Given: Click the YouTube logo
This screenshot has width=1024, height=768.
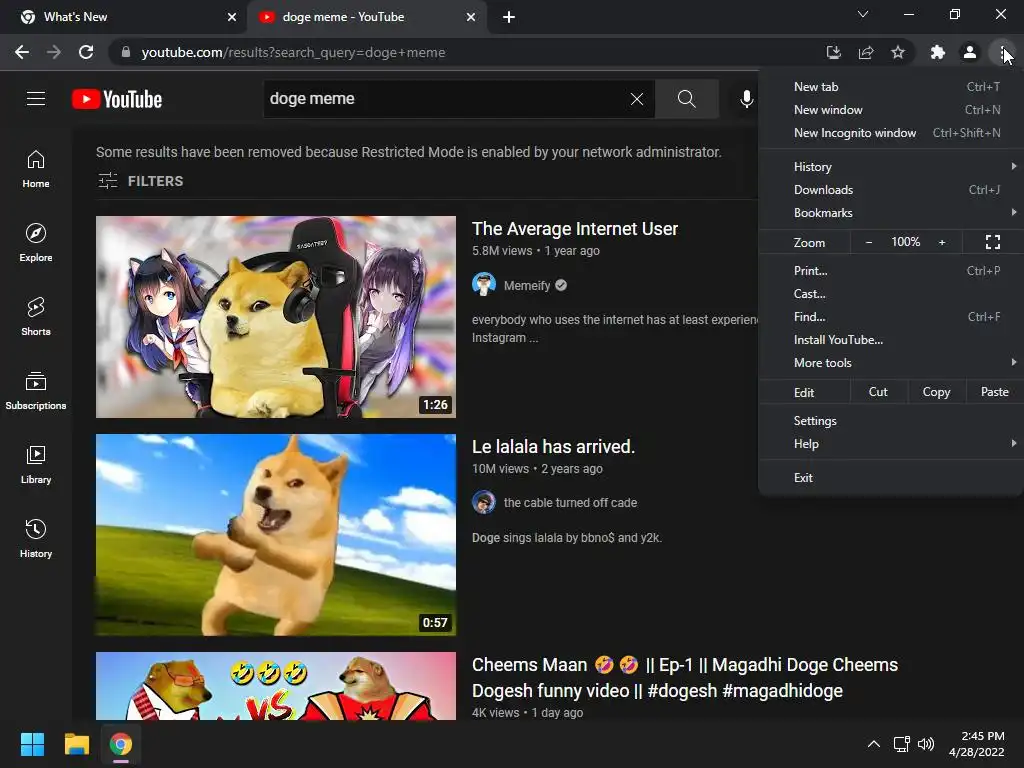Looking at the screenshot, I should 117,99.
